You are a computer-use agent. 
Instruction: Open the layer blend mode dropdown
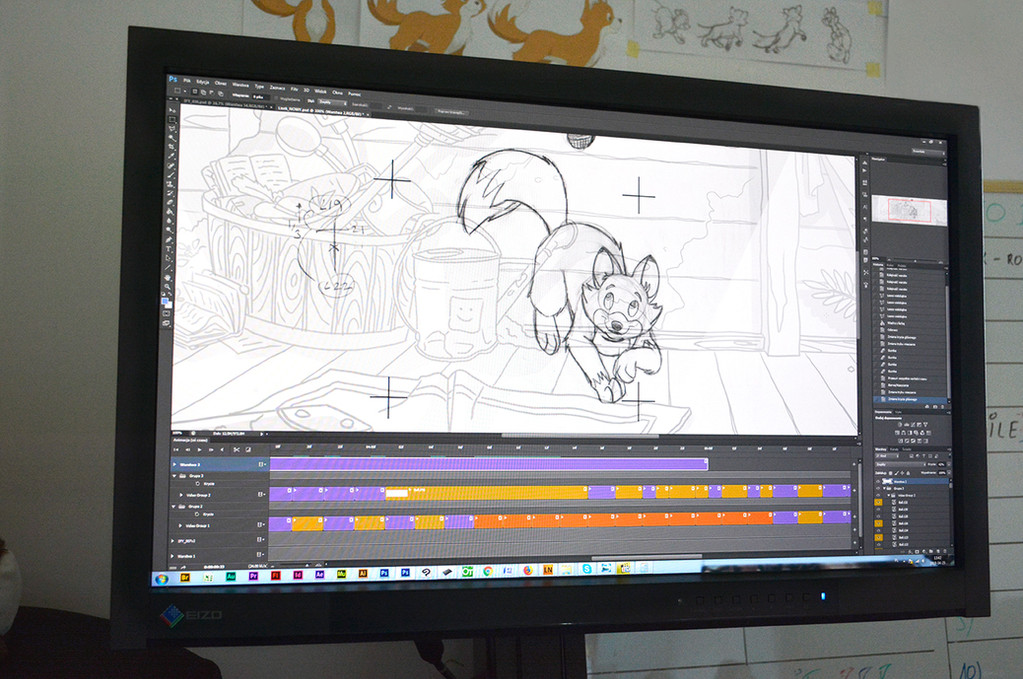point(900,464)
